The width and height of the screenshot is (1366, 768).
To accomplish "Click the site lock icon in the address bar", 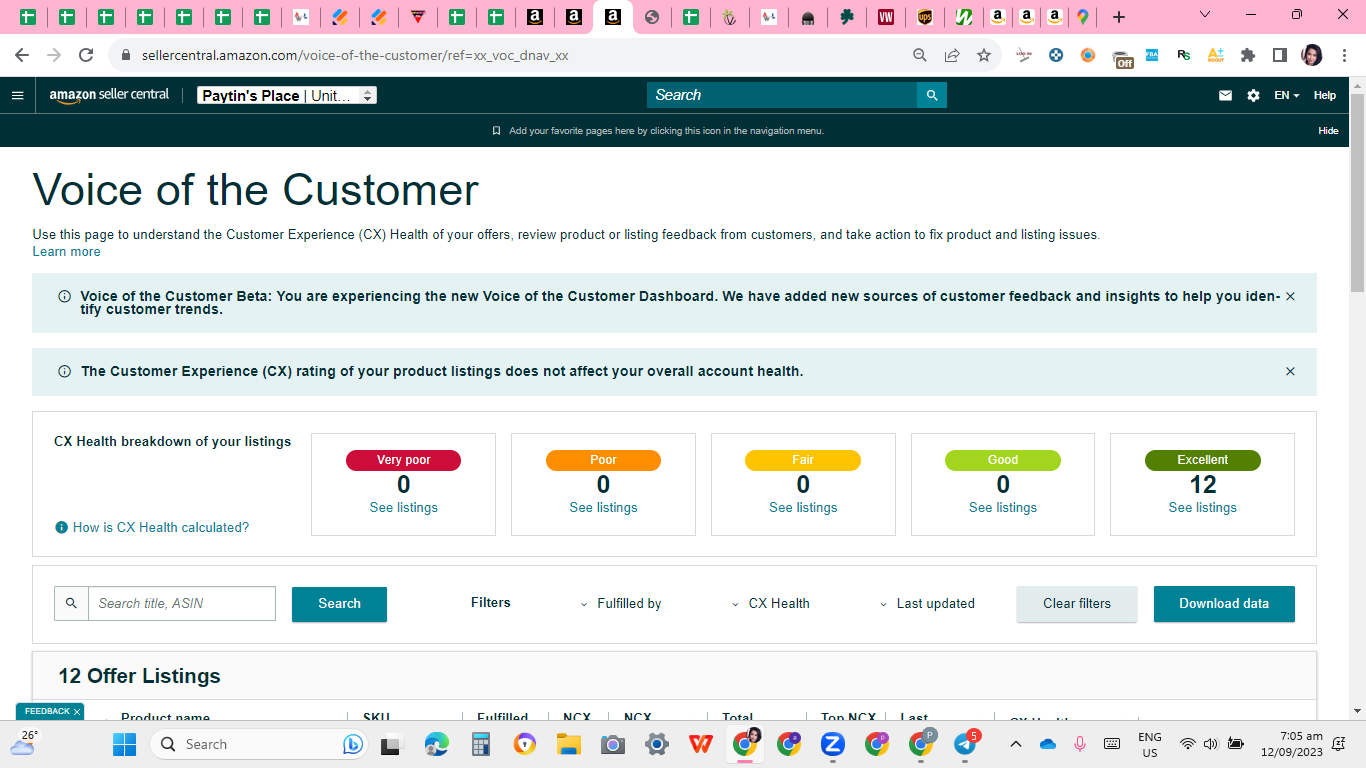I will (x=126, y=55).
